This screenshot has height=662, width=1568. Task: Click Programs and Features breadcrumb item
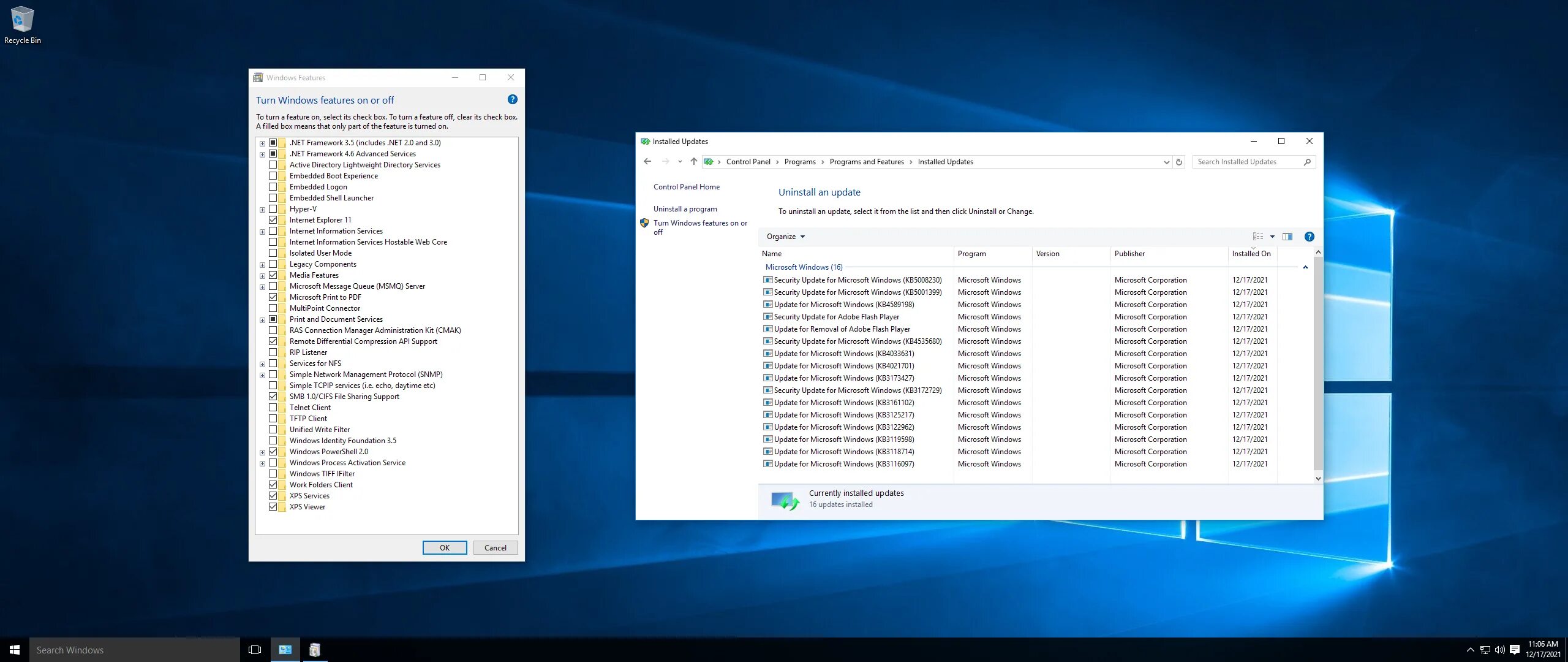pos(867,161)
